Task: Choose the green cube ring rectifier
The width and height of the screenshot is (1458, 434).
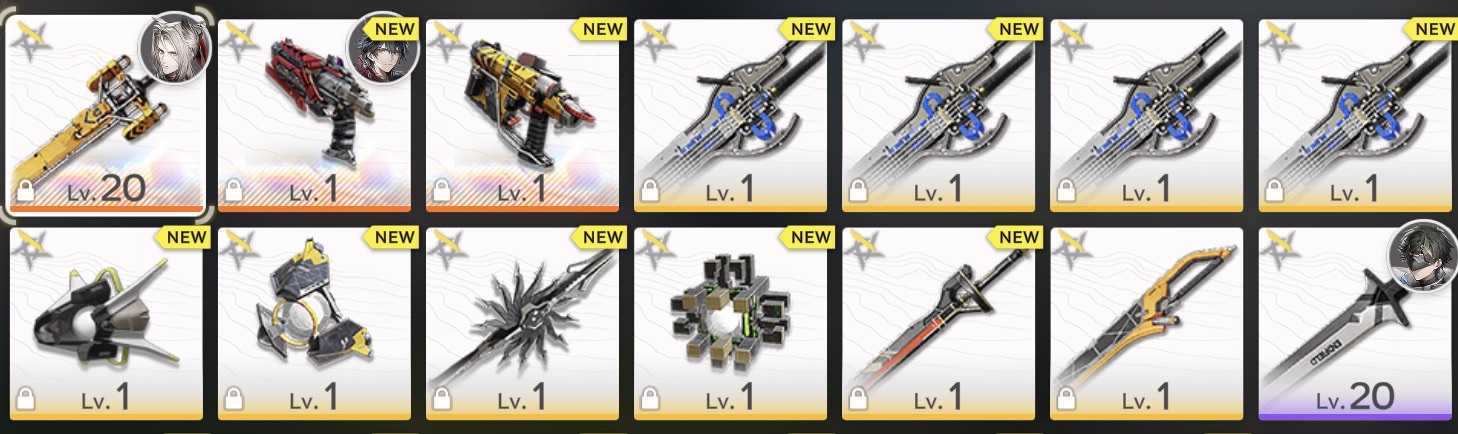Action: tap(730, 323)
